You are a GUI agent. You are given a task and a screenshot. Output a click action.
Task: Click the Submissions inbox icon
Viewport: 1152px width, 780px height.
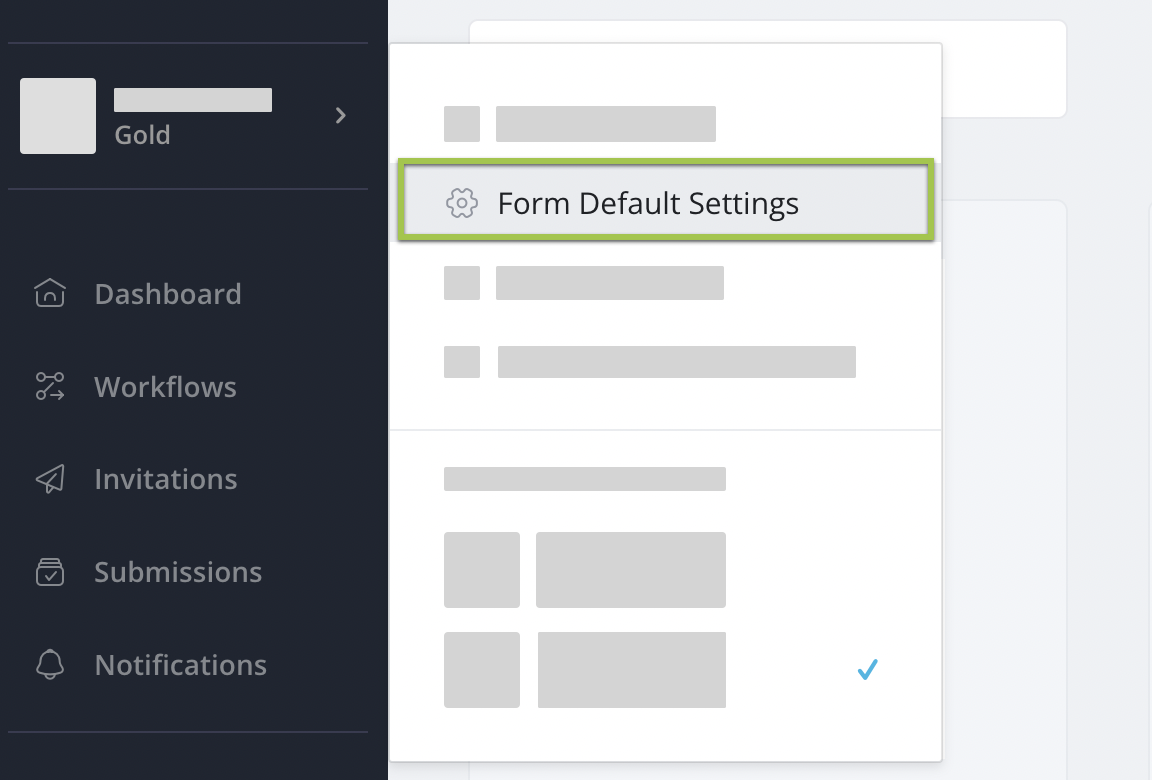(x=50, y=572)
